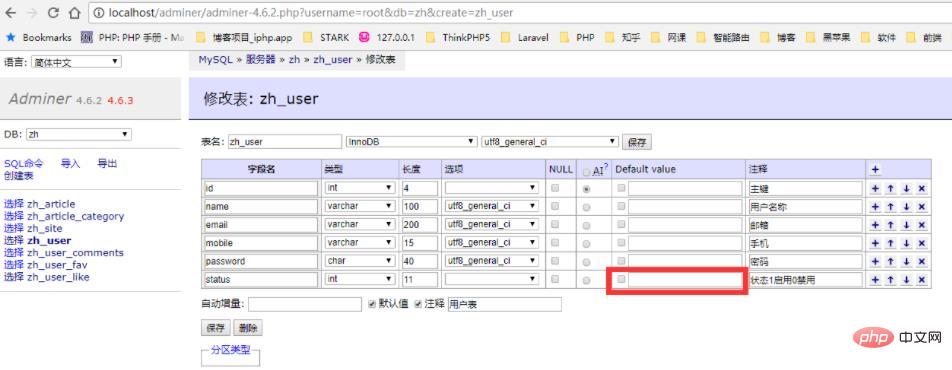Open type dropdown for the password field
Image resolution: width=952 pixels, height=370 pixels.
click(359, 261)
